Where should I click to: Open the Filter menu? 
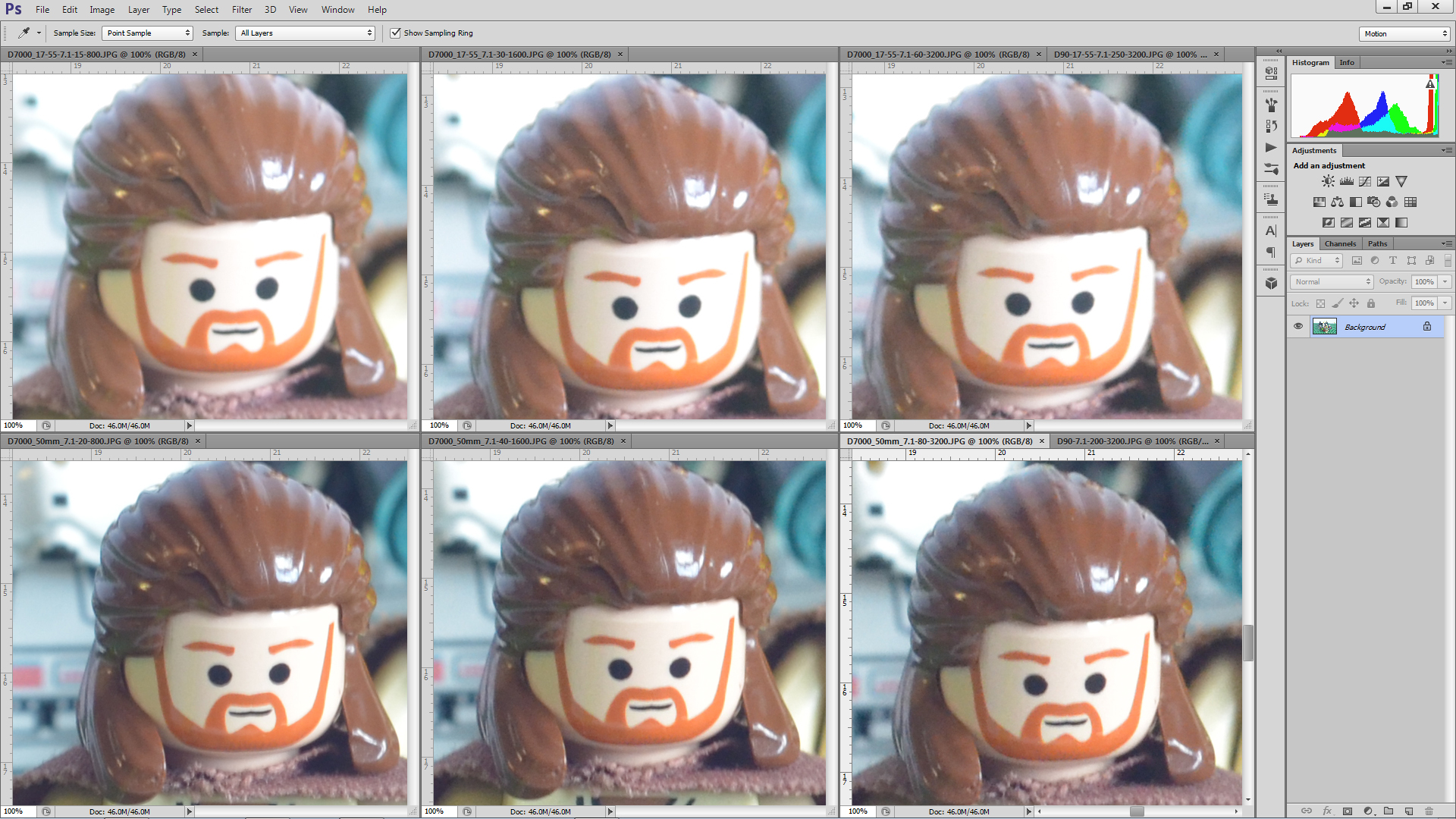[x=241, y=10]
